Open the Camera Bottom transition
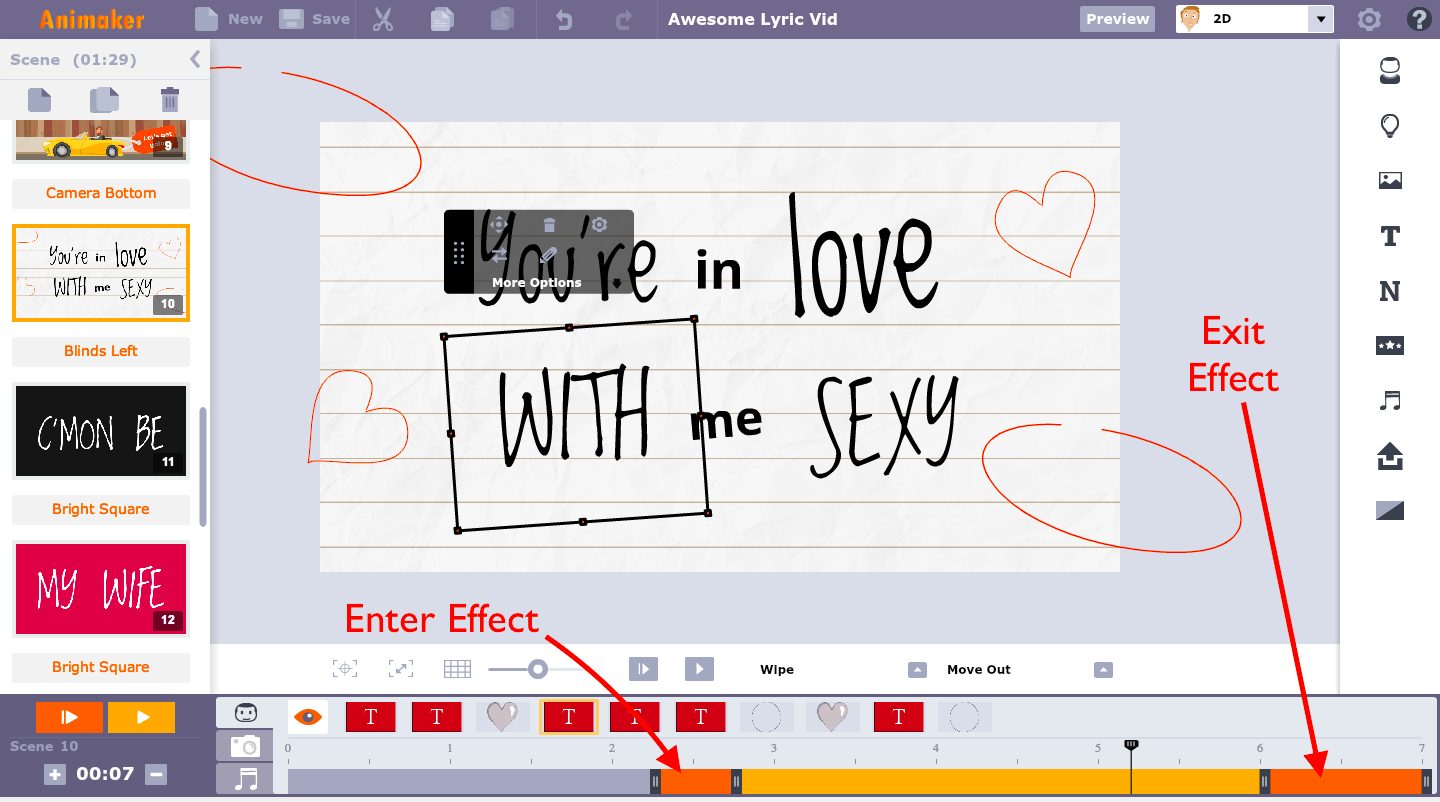This screenshot has width=1440, height=802. tap(101, 193)
